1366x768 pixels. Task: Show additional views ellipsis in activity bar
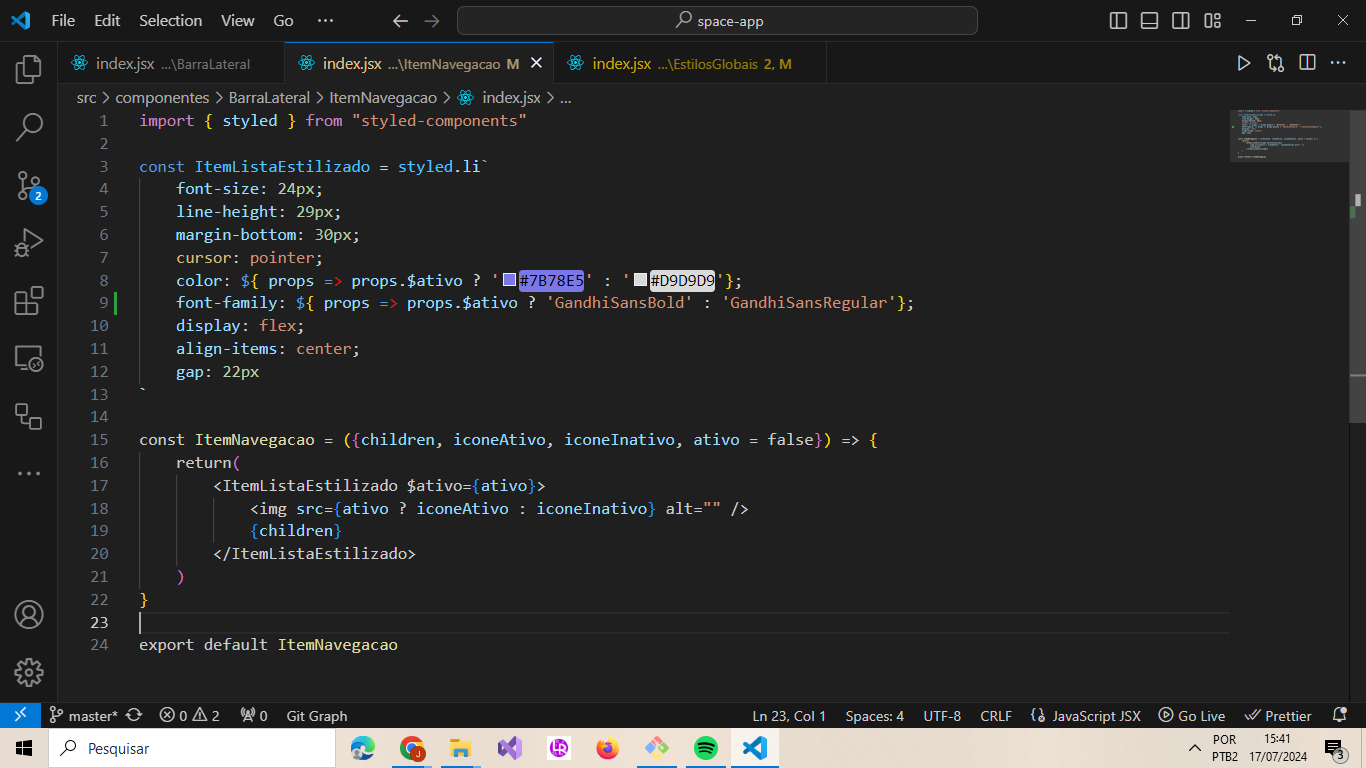(x=29, y=473)
